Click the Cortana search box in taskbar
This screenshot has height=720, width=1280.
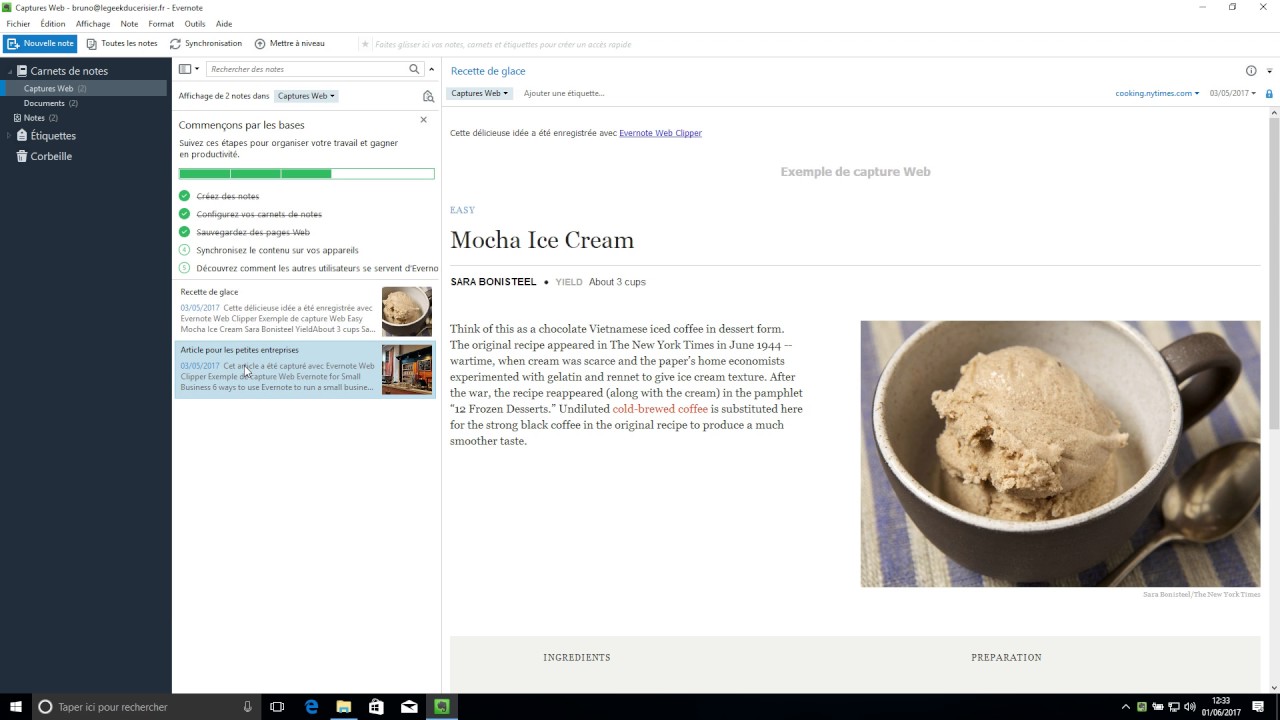tap(145, 707)
